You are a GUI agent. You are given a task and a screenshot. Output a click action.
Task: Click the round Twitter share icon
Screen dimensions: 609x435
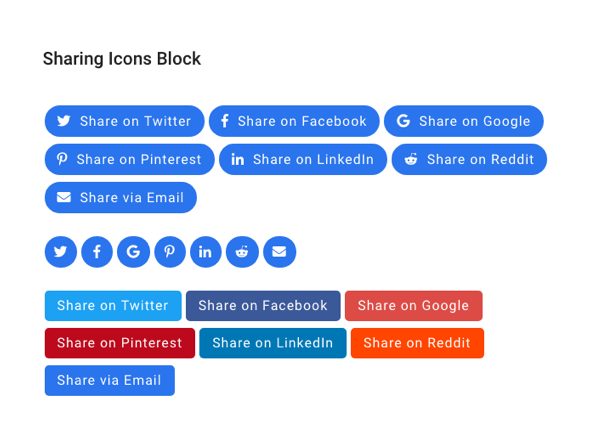[x=61, y=252]
